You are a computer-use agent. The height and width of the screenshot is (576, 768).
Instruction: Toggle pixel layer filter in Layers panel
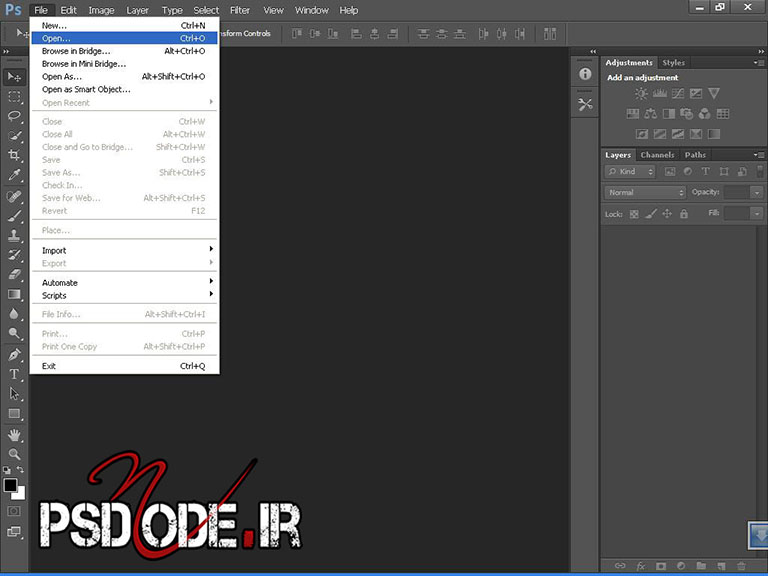pos(670,171)
